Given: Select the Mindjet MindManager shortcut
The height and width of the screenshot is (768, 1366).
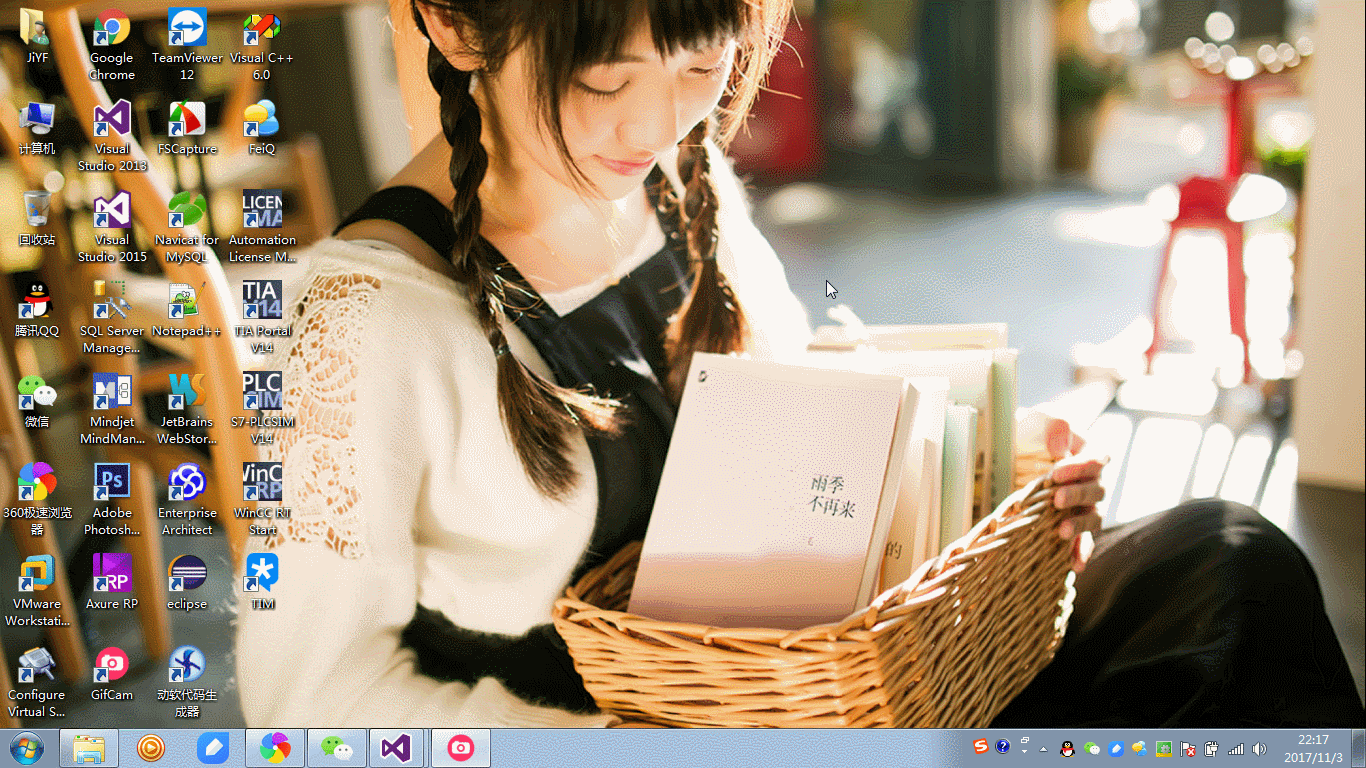Looking at the screenshot, I should pyautogui.click(x=112, y=409).
